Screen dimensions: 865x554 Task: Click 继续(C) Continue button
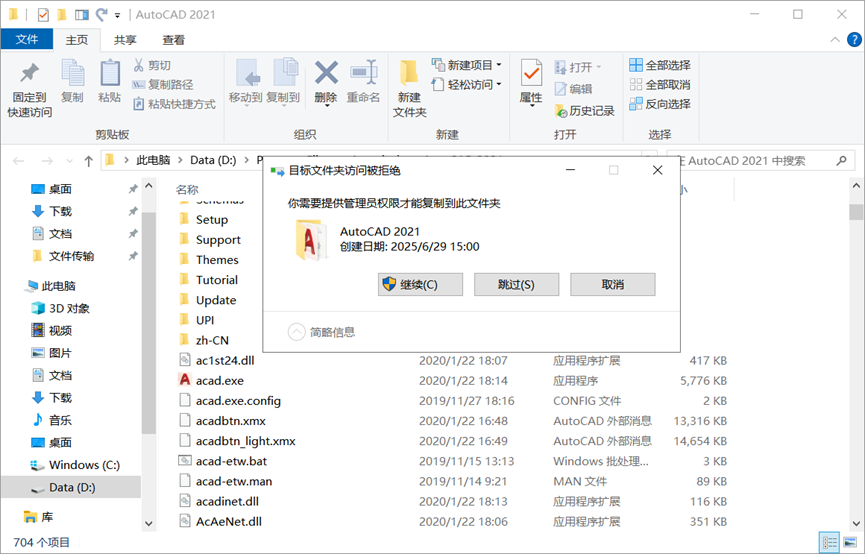[420, 284]
